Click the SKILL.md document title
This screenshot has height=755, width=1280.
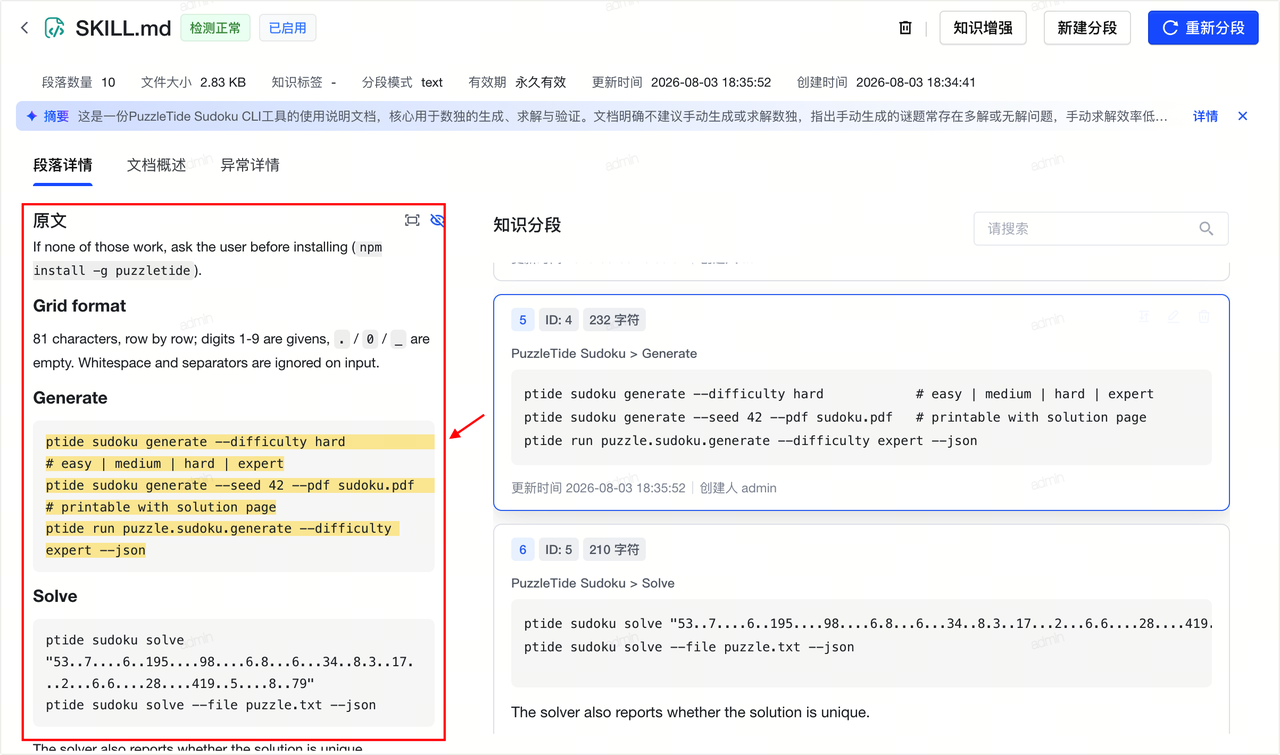[124, 28]
